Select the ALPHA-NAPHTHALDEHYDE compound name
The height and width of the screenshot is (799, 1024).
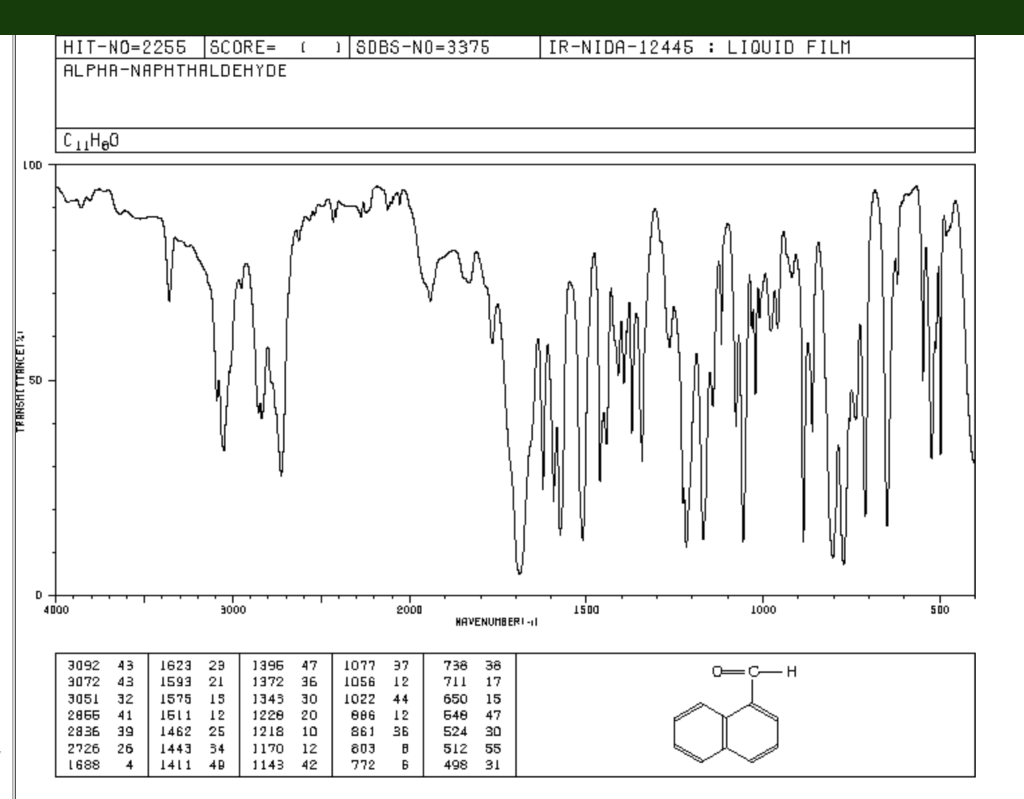tap(174, 71)
